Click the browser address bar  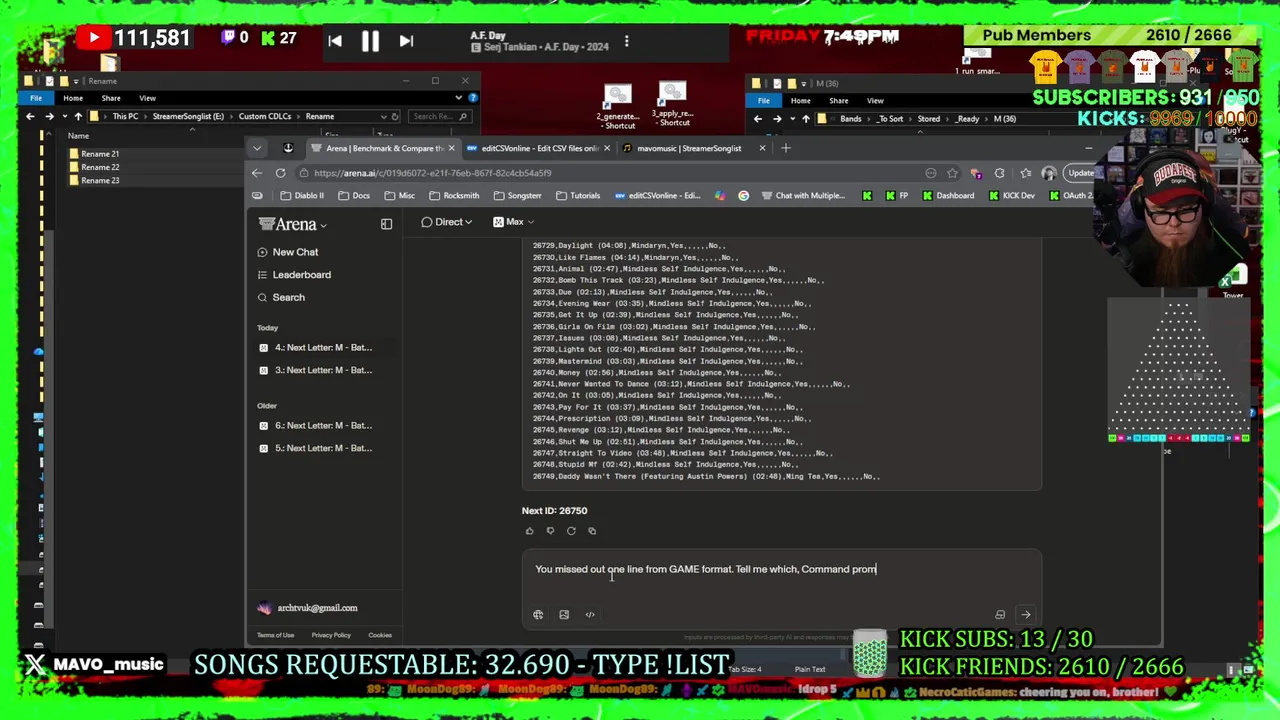click(x=610, y=173)
